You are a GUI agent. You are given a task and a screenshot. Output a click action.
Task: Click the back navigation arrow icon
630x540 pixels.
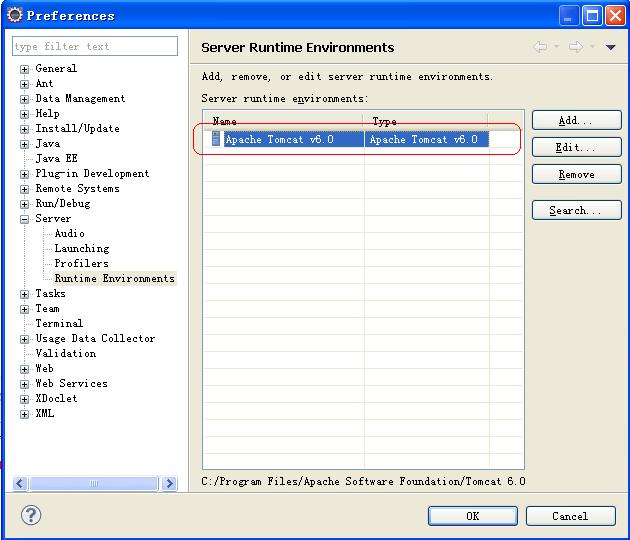pos(540,47)
